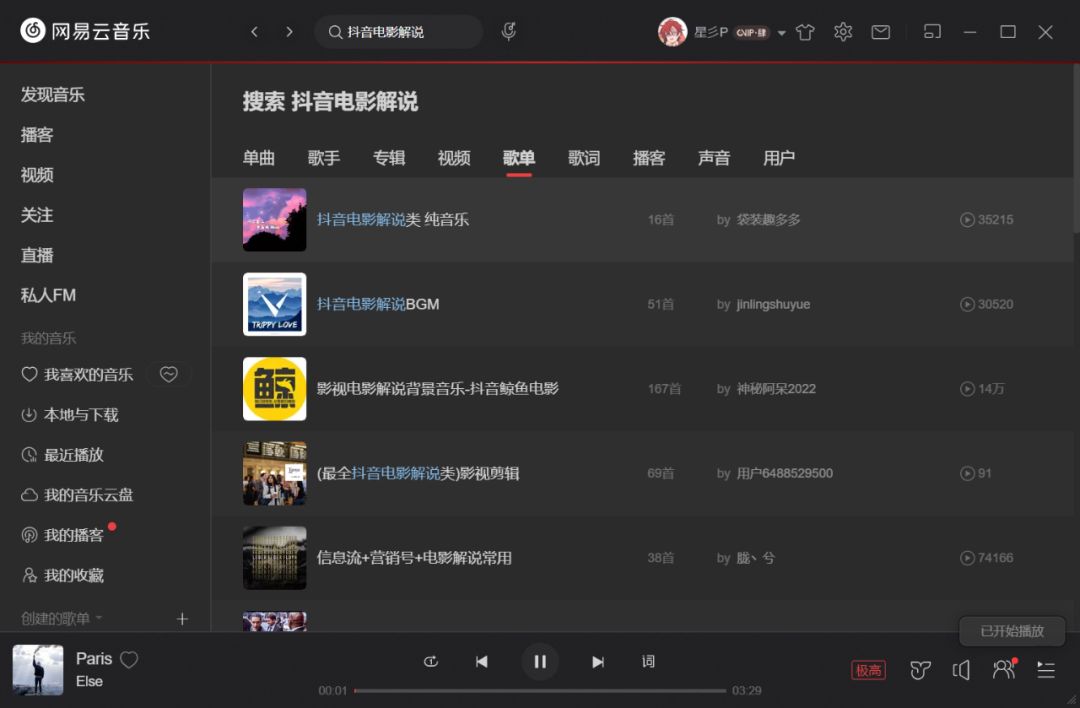Open the user avatar profile

tap(672, 32)
